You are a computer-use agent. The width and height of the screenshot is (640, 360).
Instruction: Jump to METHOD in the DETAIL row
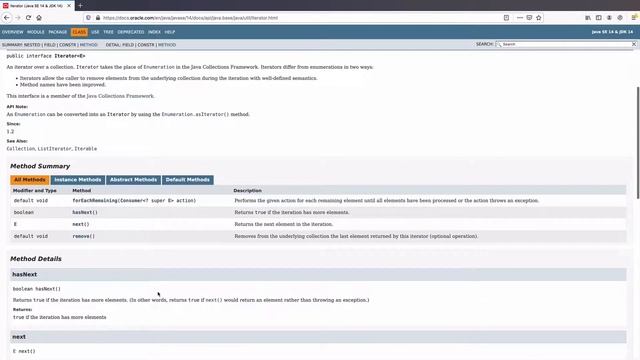point(167,45)
